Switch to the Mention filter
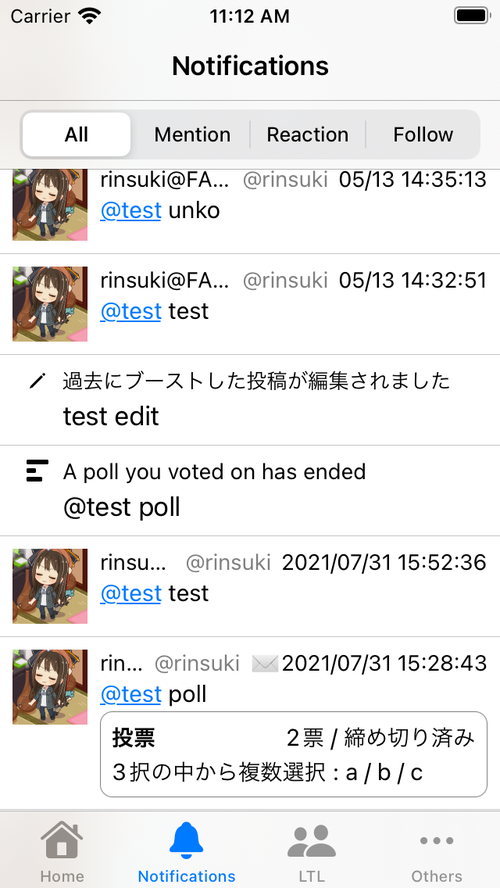Viewport: 500px width, 888px height. (x=192, y=134)
